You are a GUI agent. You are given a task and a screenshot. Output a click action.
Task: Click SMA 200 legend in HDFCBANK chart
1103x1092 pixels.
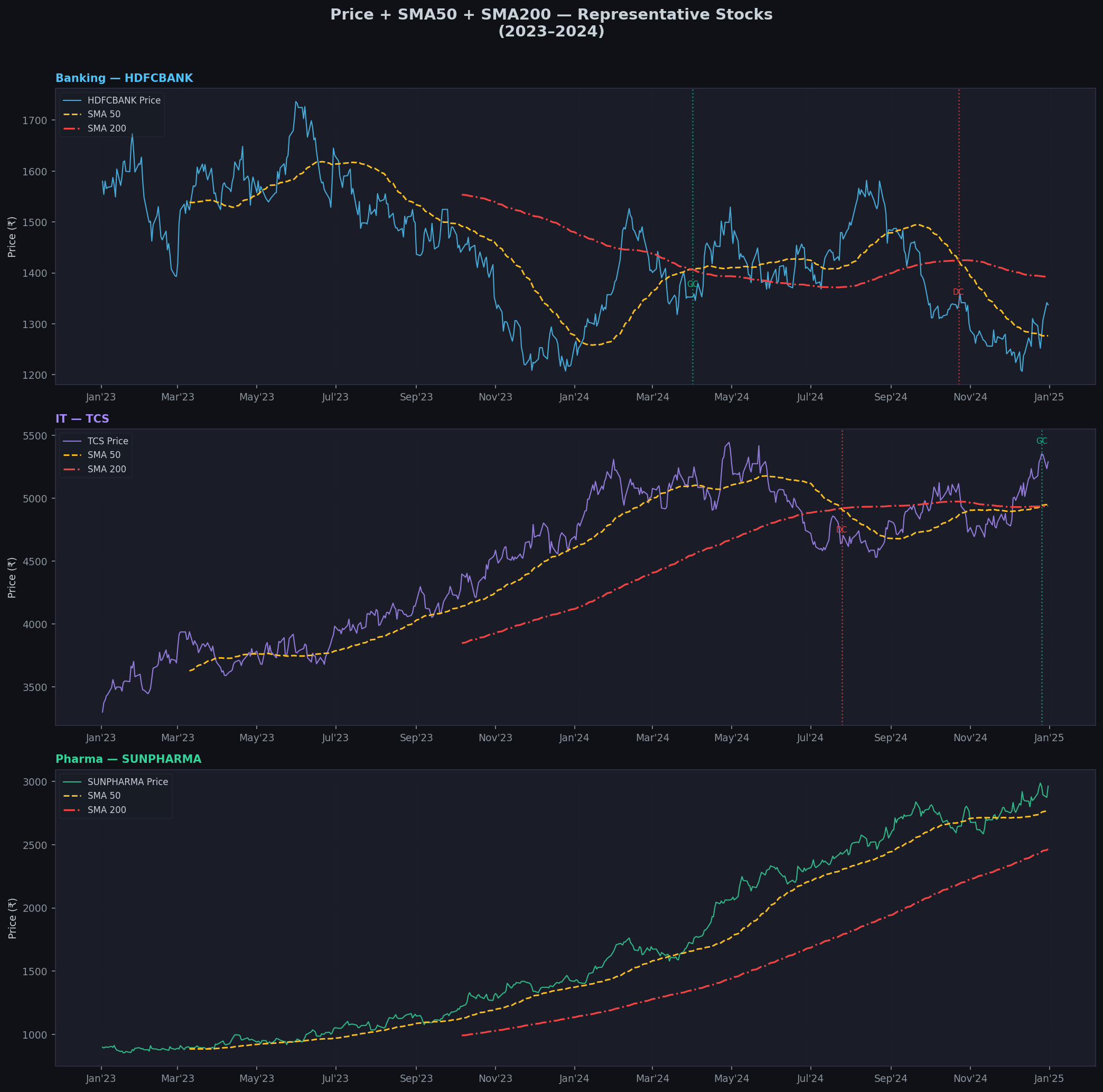pos(107,128)
